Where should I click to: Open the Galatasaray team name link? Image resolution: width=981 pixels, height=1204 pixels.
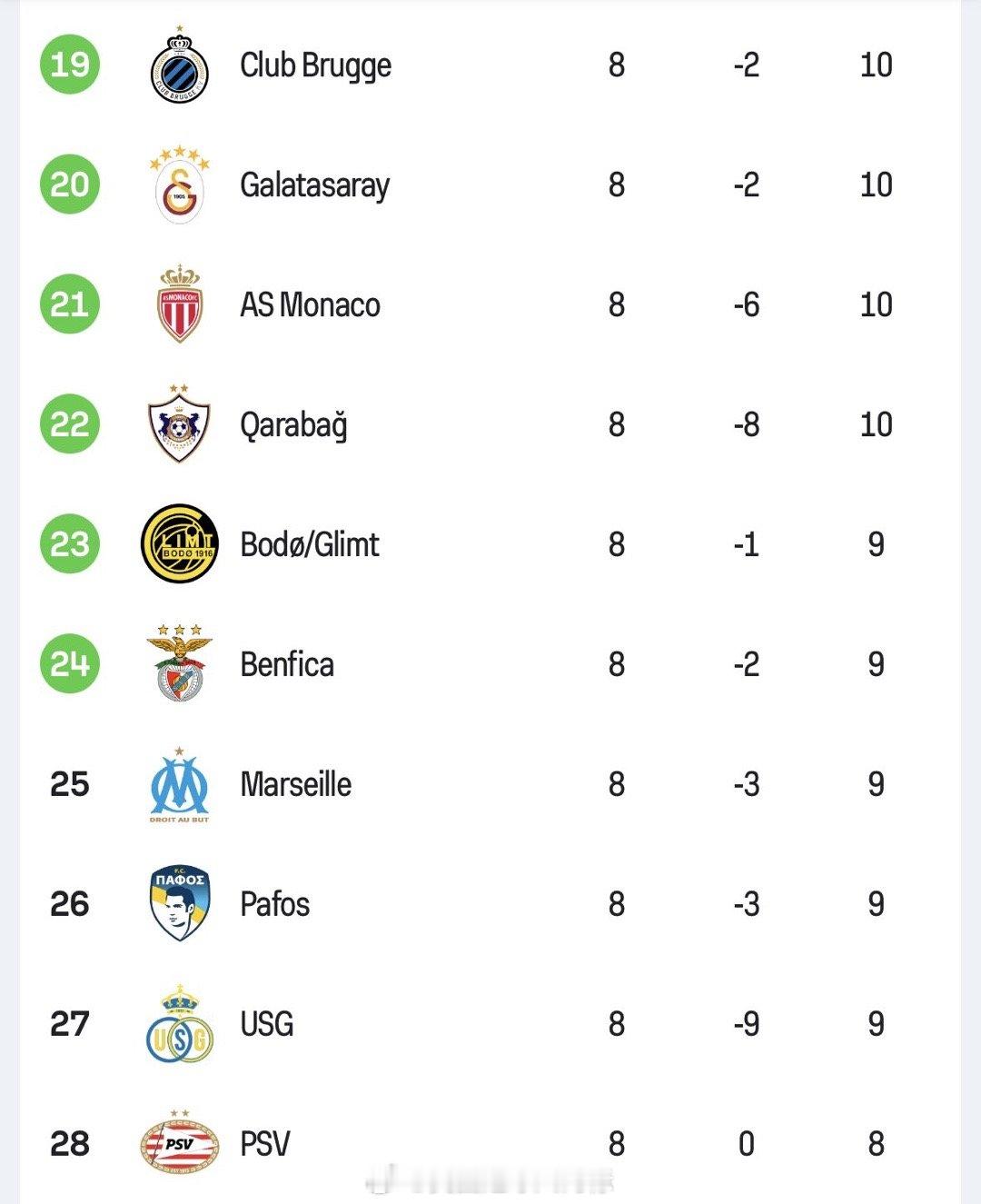coord(314,185)
